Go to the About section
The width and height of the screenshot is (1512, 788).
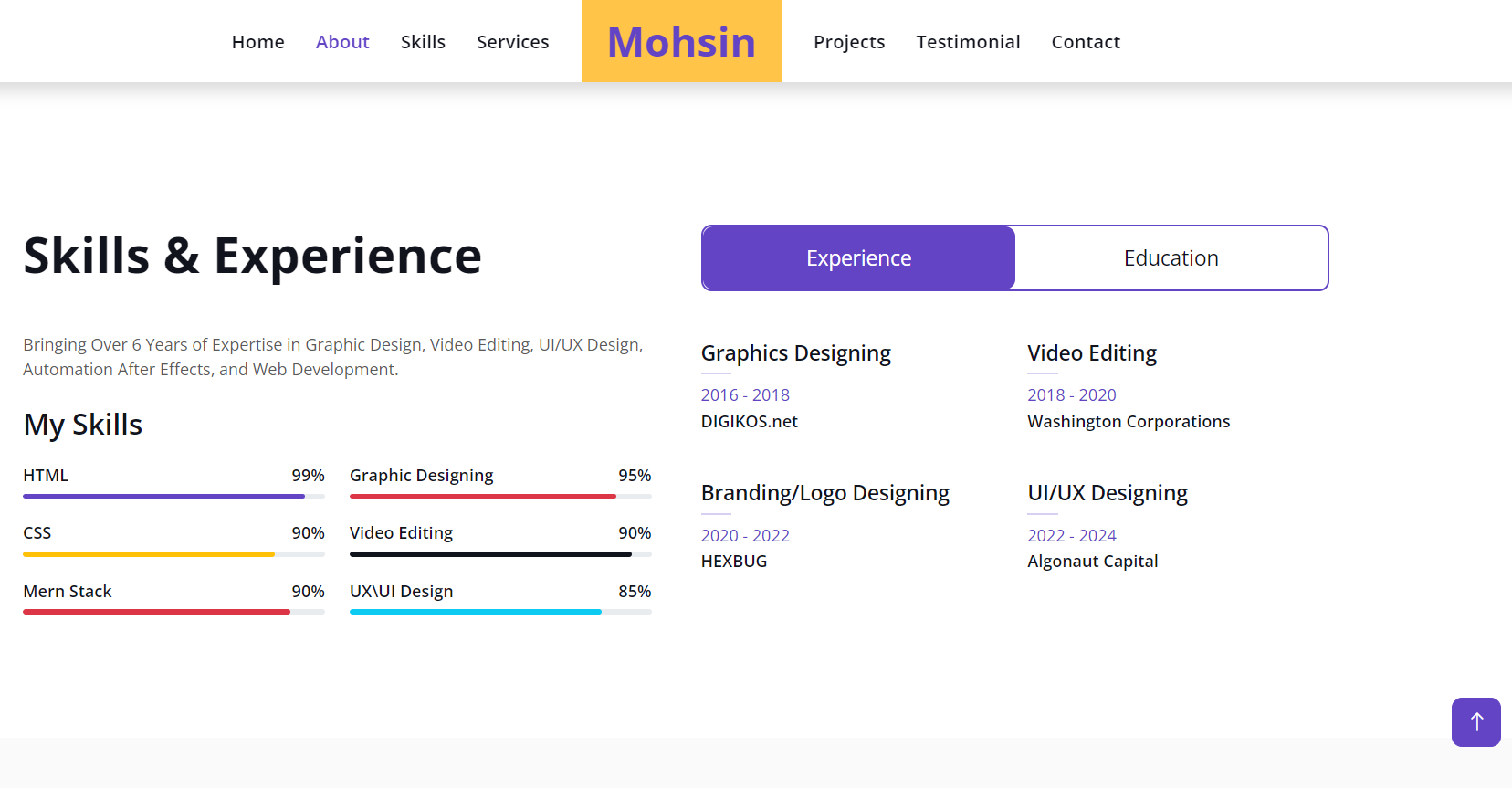point(342,42)
